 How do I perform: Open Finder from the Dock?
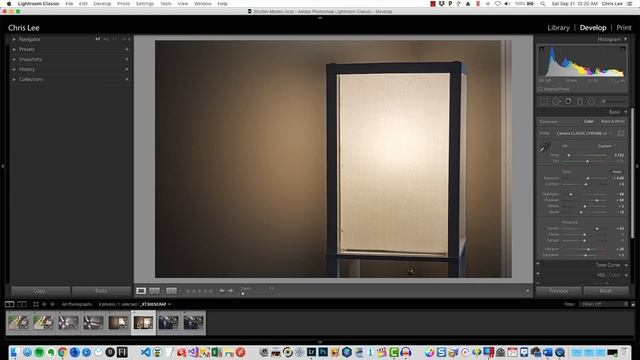[15, 352]
